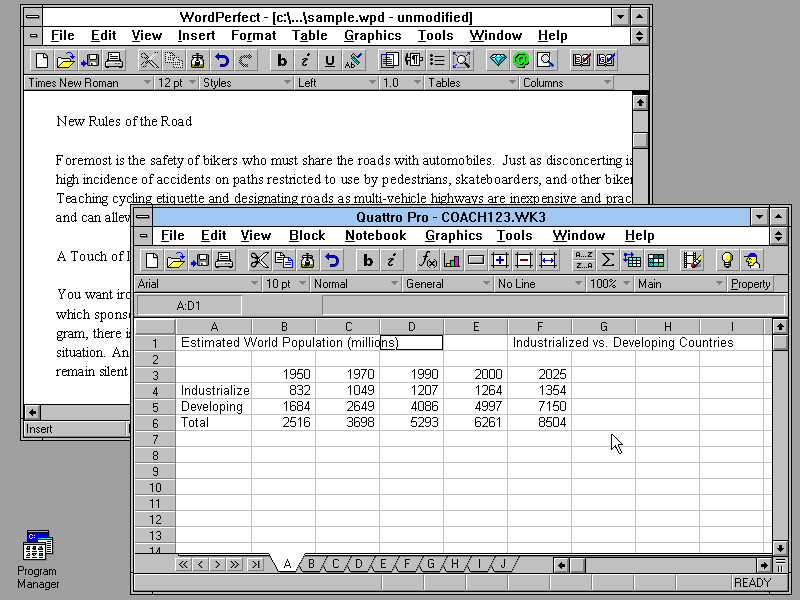Open the Styles dropdown in WordPerfect
Image resolution: width=800 pixels, height=600 pixels.
[x=246, y=83]
